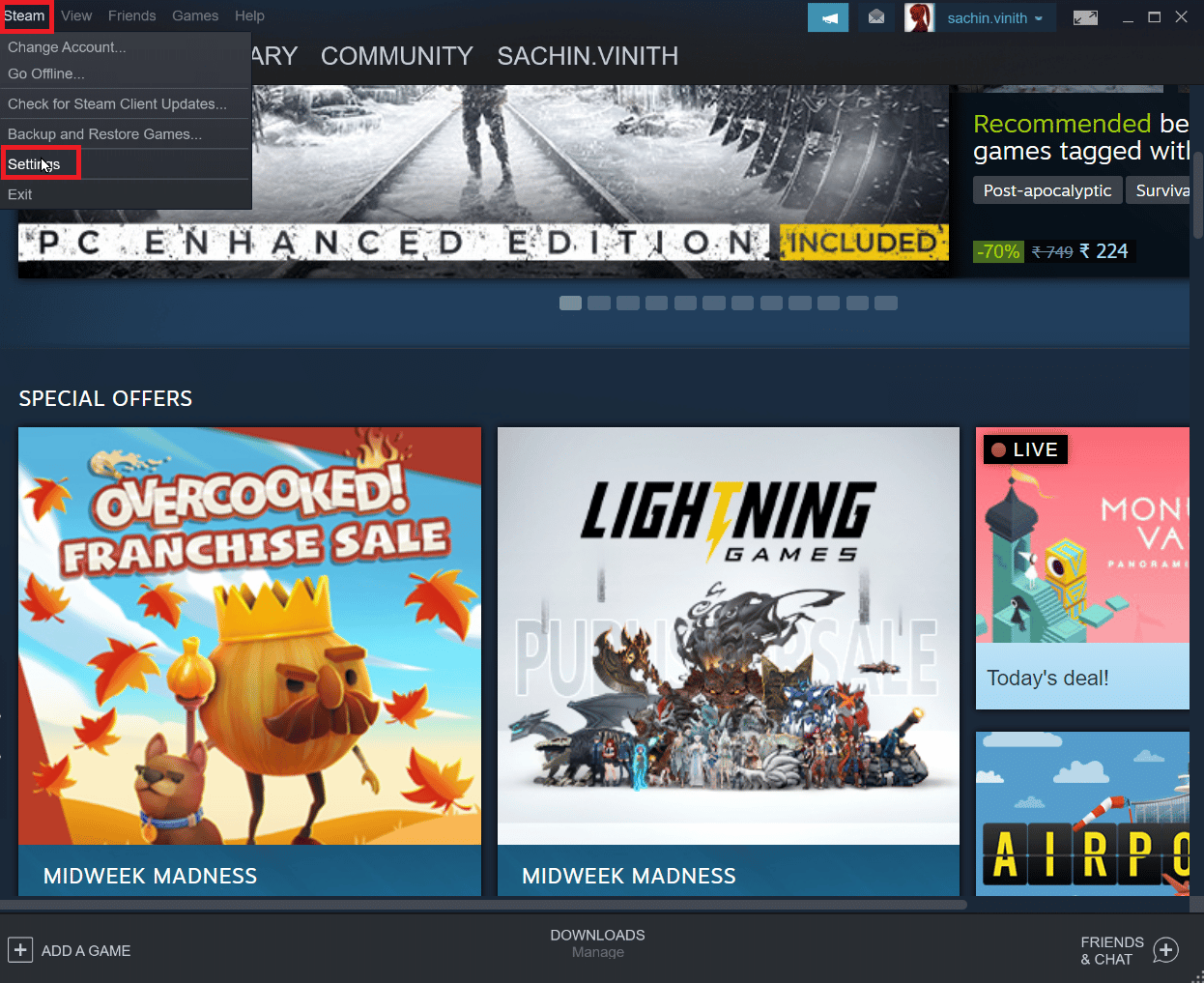Viewport: 1204px width, 983px height.
Task: Open the Lightning Games publisher sale banner
Action: tap(728, 638)
